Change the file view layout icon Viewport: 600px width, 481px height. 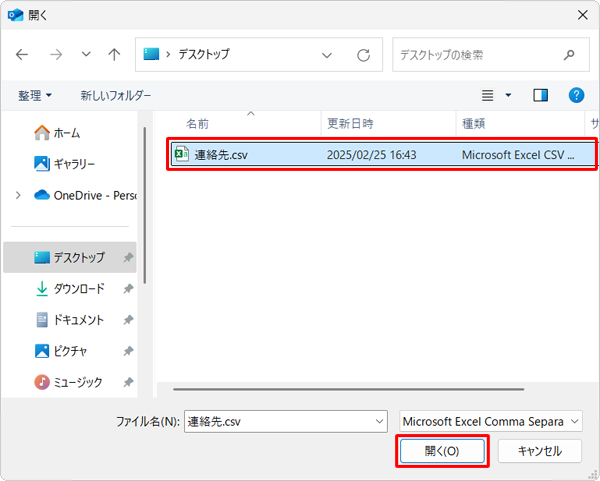[x=487, y=95]
